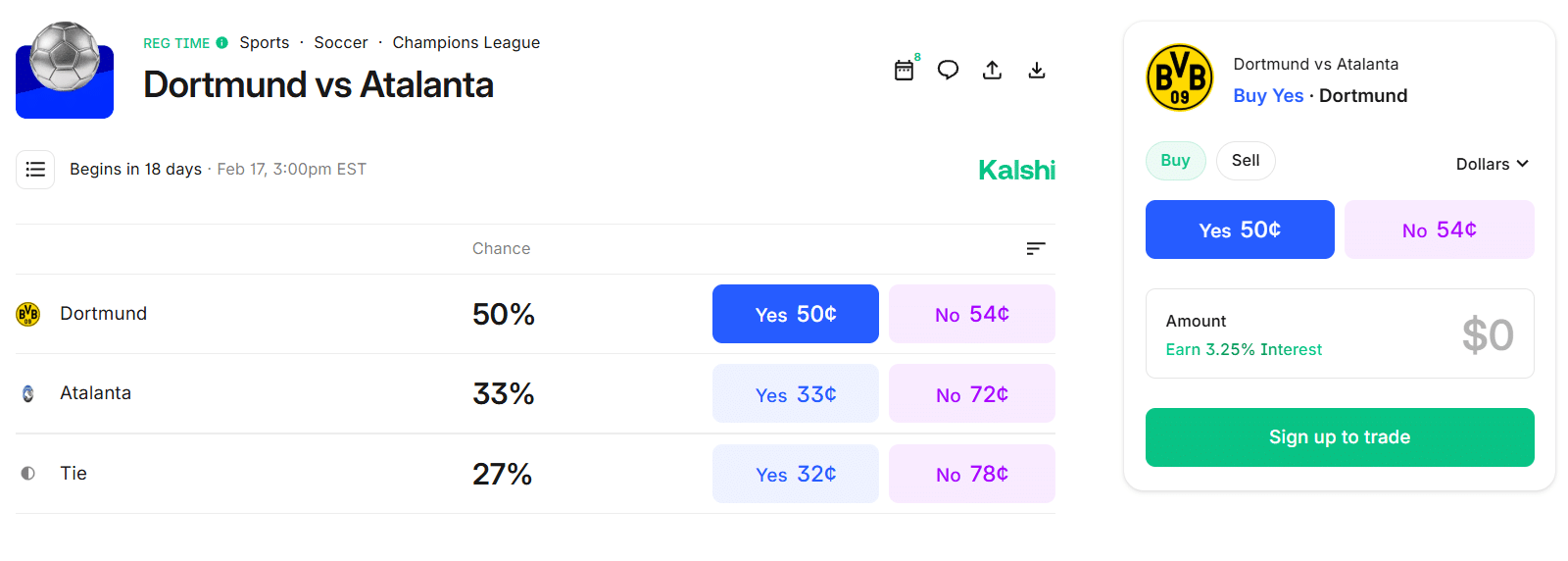Switch to Sell in trade panel
The height and width of the screenshot is (561, 1568).
tap(1245, 161)
